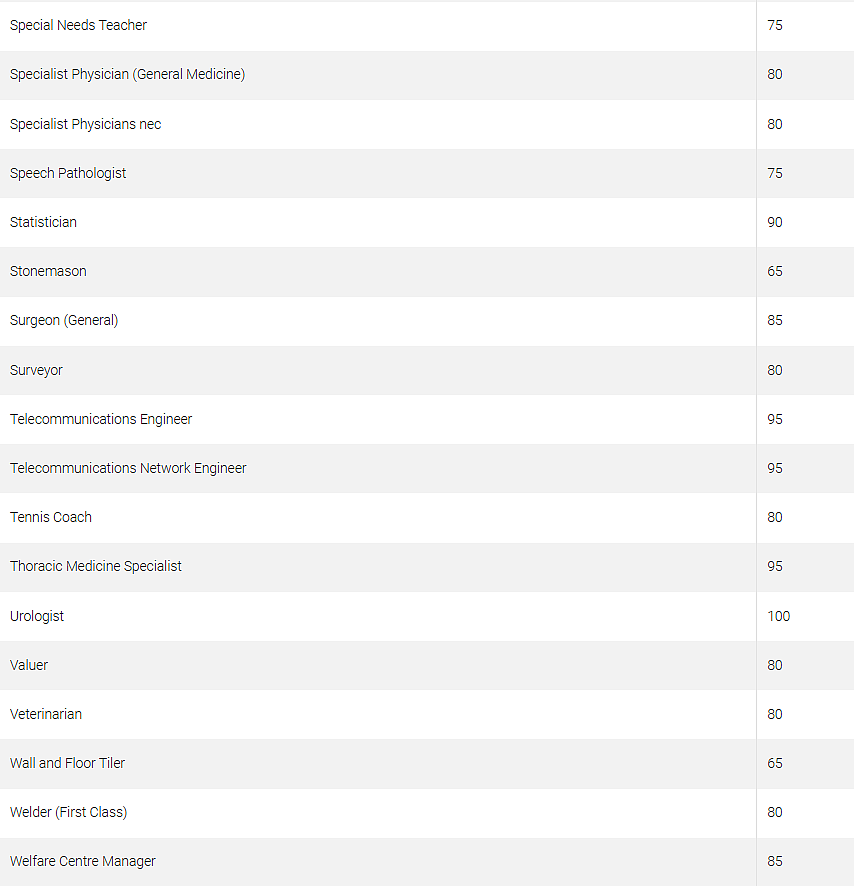Click Telecommunications Network Engineer row
This screenshot has width=854, height=886.
click(427, 468)
